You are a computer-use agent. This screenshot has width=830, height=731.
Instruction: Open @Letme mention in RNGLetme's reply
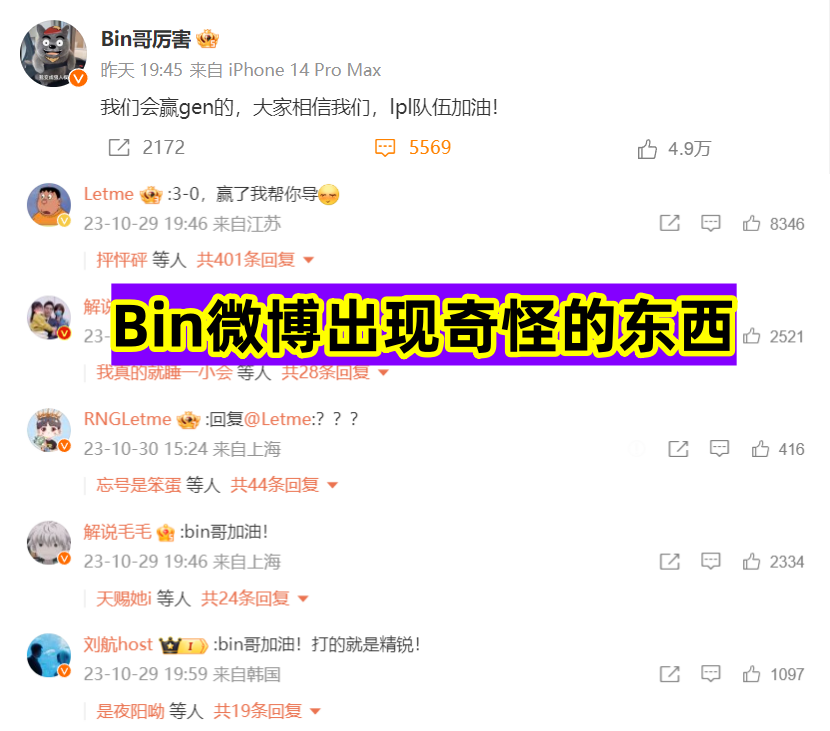coord(278,419)
